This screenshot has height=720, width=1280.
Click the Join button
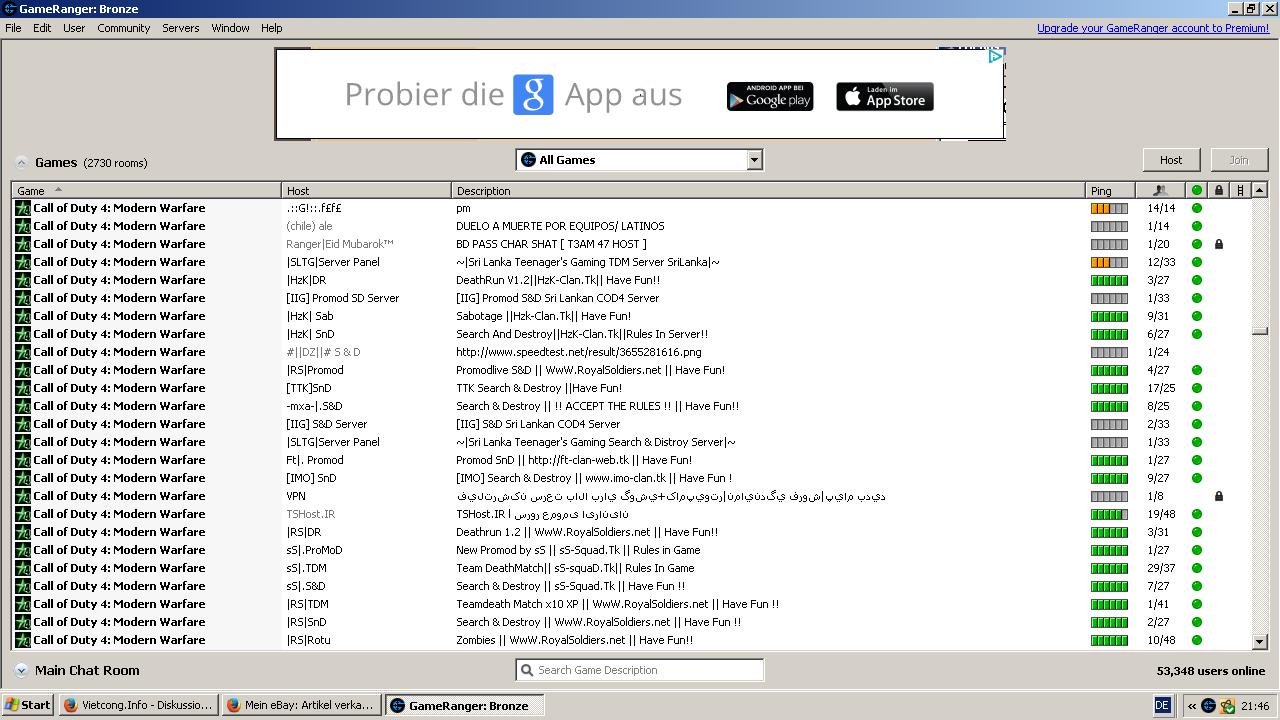[x=1239, y=160]
